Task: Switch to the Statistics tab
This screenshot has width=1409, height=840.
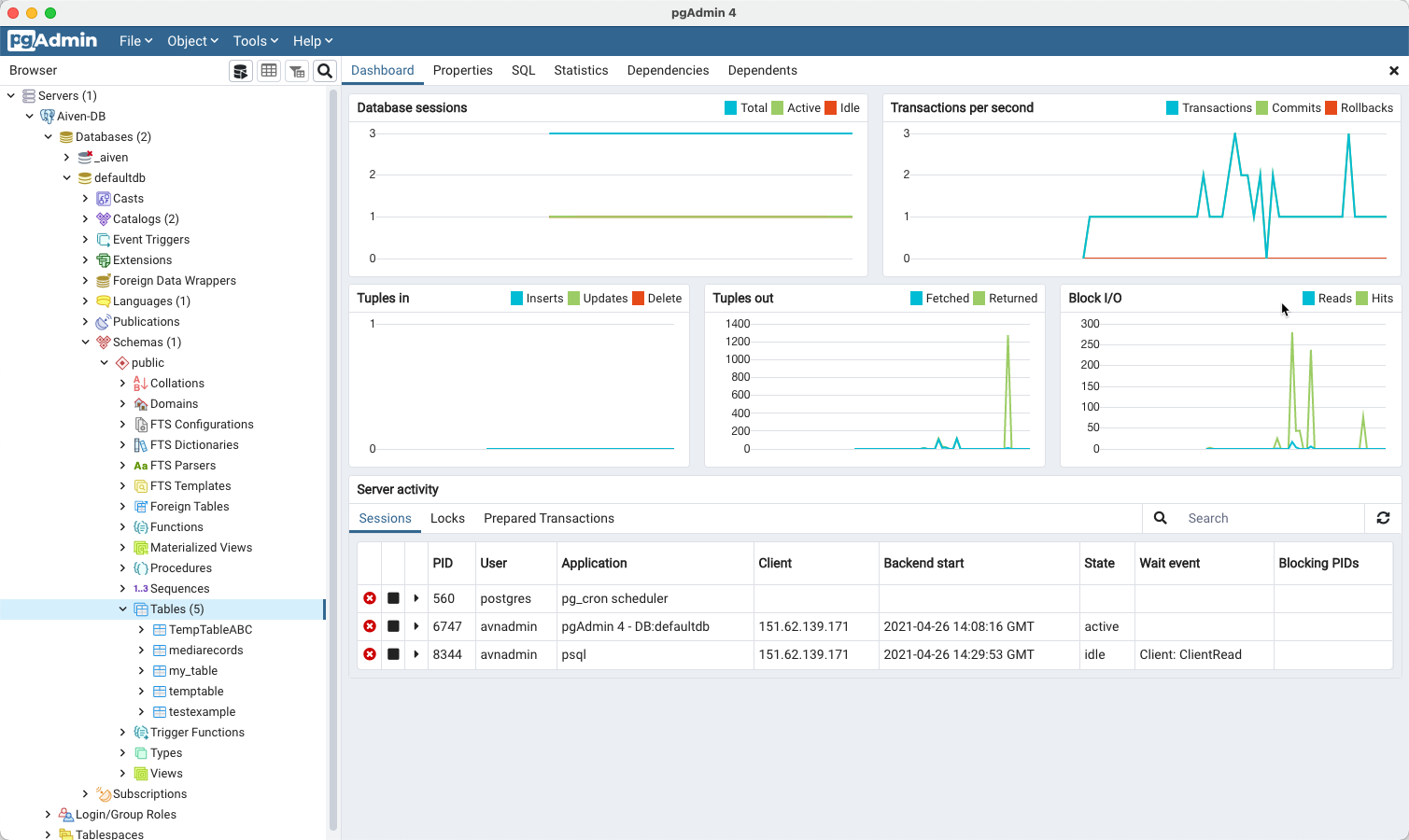Action: point(581,70)
